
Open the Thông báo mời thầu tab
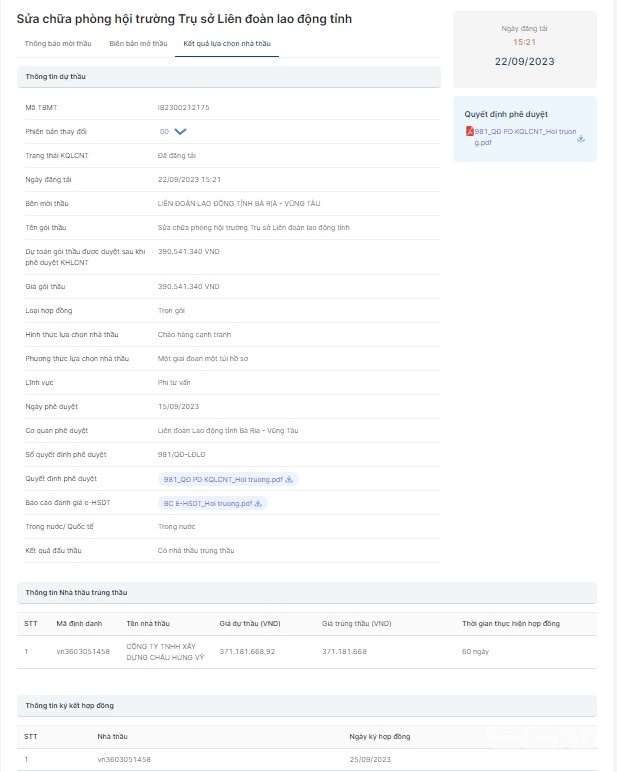click(x=59, y=44)
